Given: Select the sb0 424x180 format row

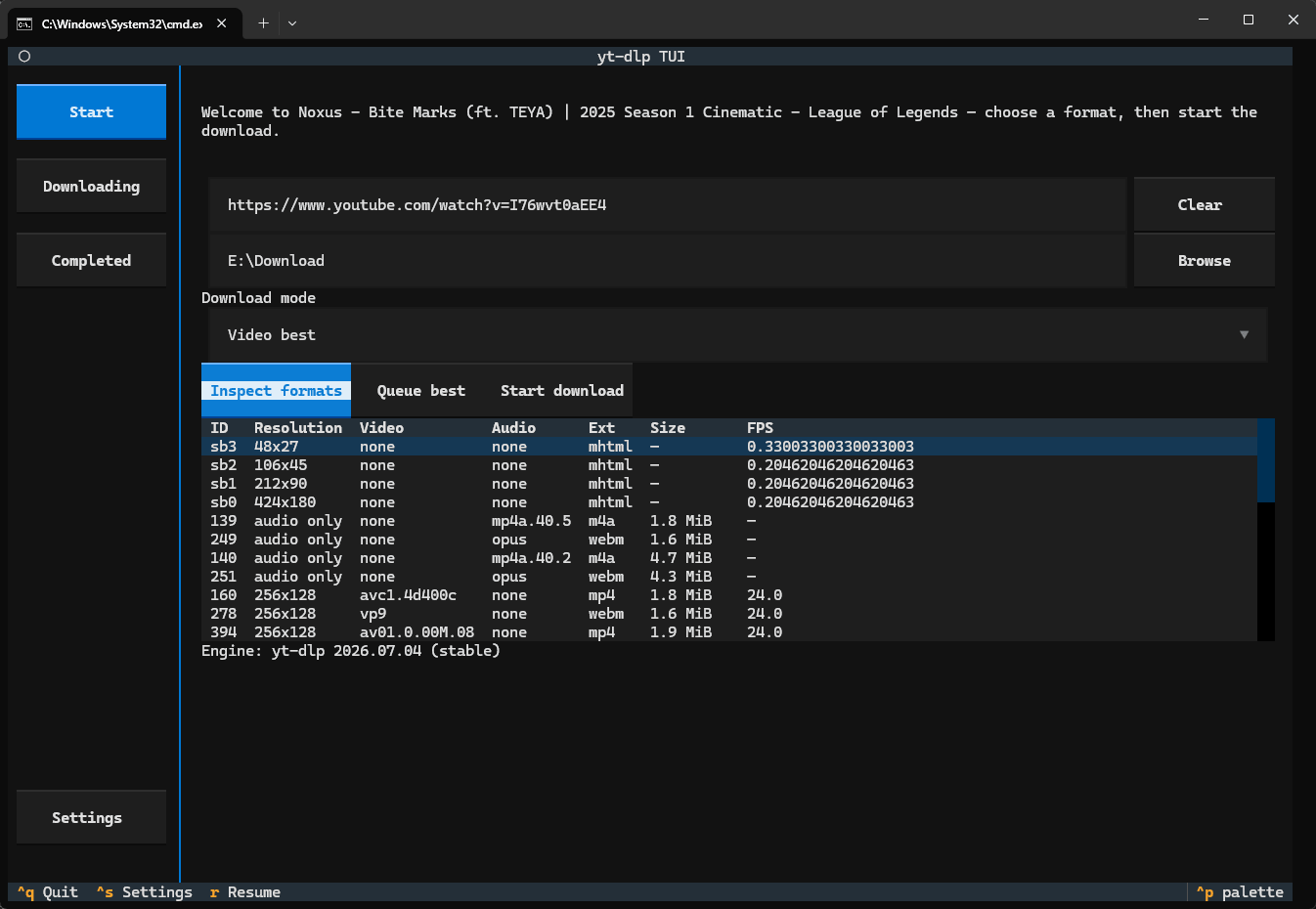Looking at the screenshot, I should pos(729,502).
